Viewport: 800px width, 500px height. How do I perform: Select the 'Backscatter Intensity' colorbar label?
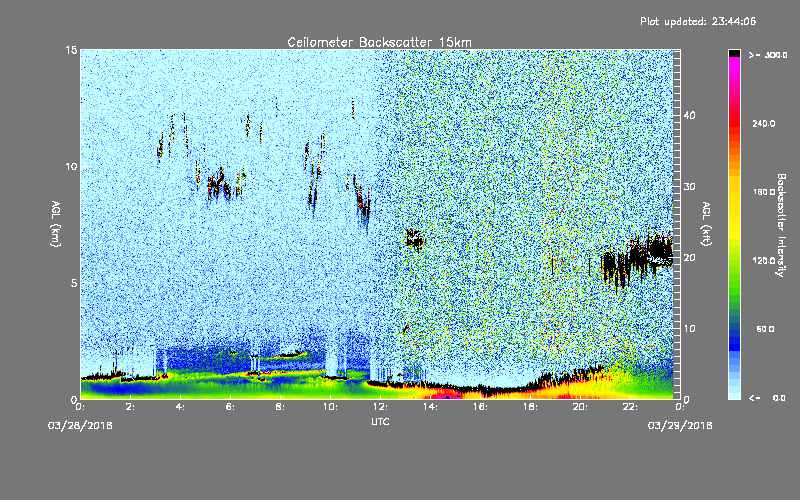[781, 225]
